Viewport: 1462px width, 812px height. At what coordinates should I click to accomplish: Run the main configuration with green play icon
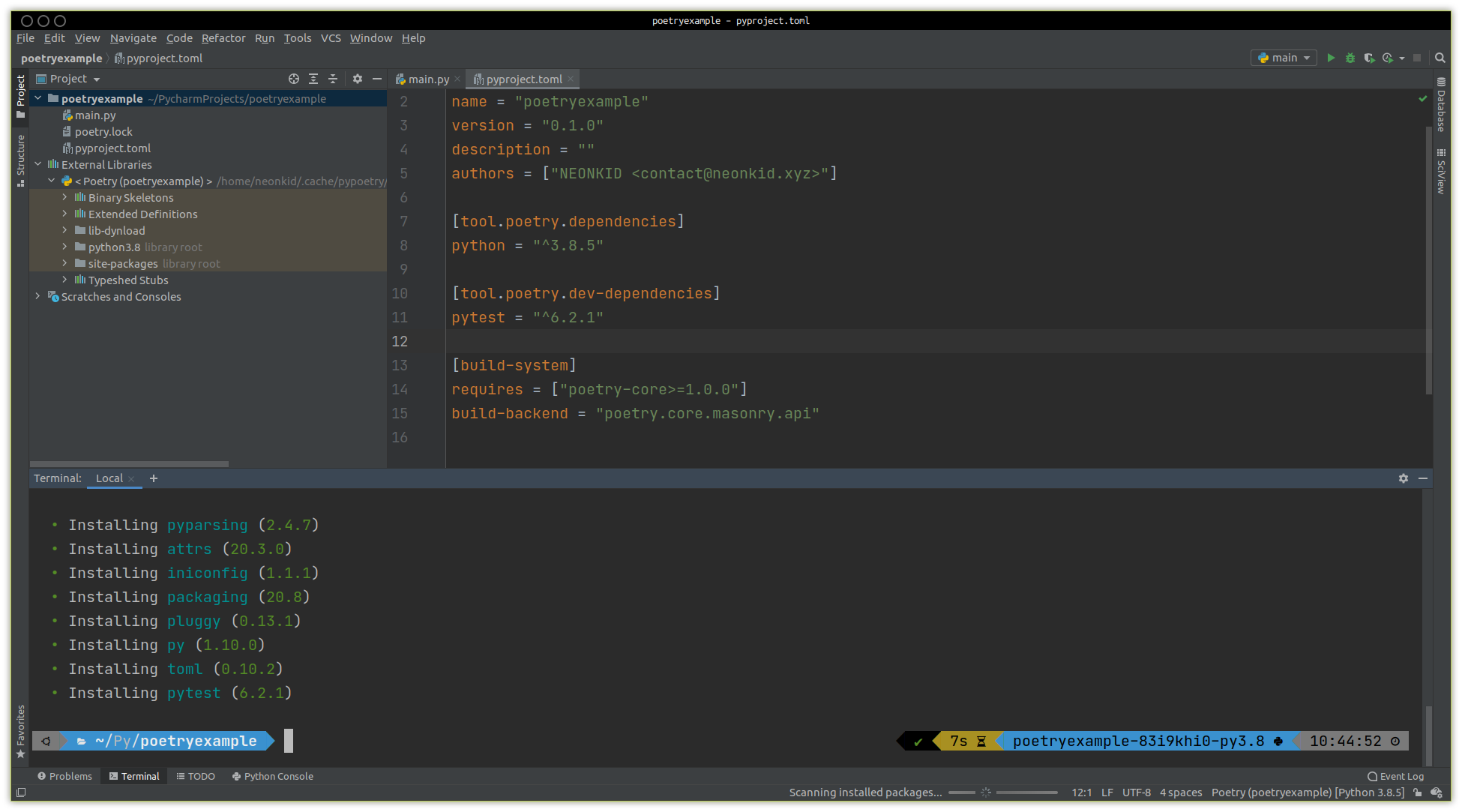[1331, 58]
